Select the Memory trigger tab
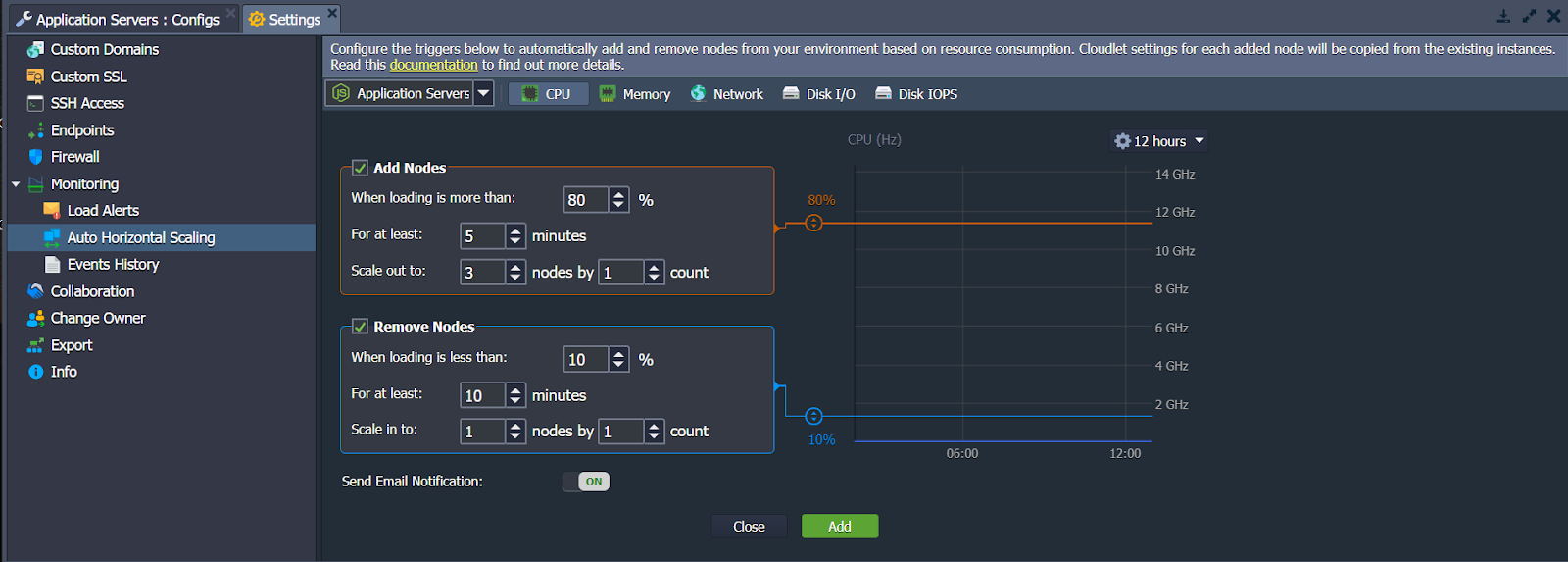The image size is (1568, 562). tap(635, 94)
